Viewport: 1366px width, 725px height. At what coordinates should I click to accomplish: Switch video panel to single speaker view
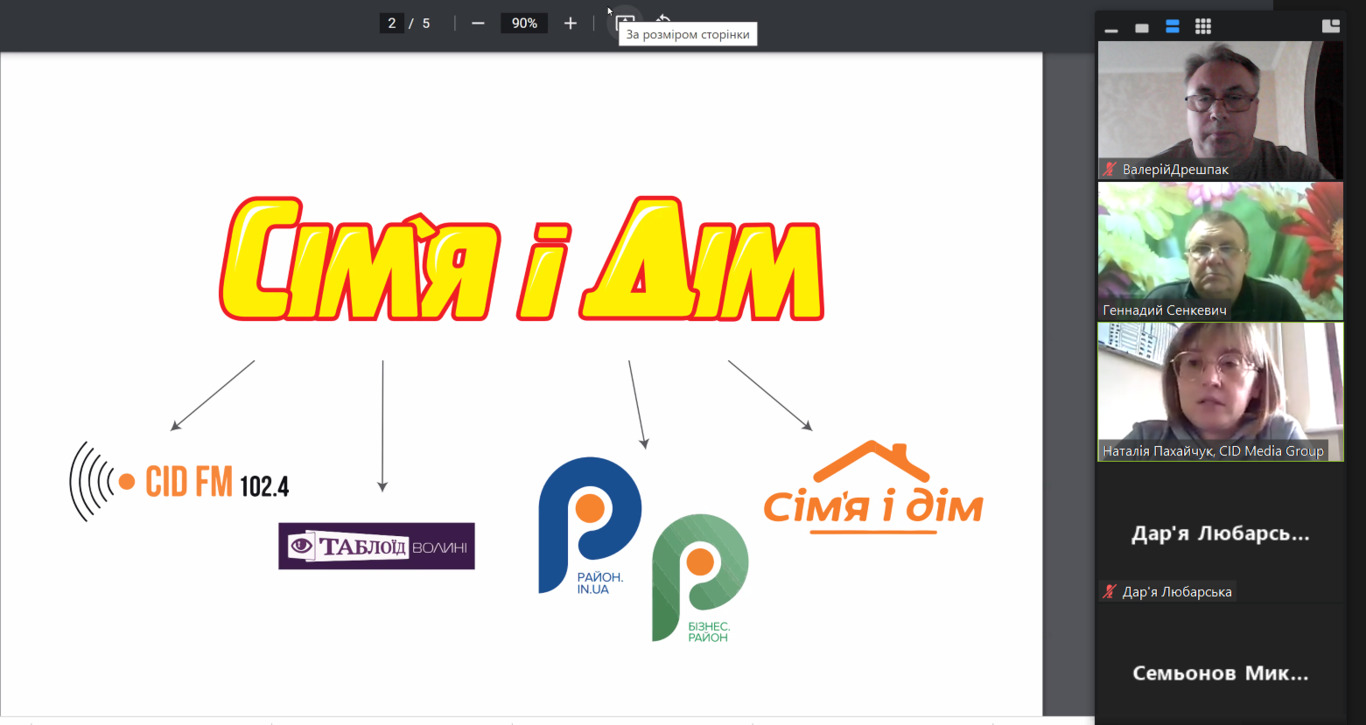(1142, 28)
